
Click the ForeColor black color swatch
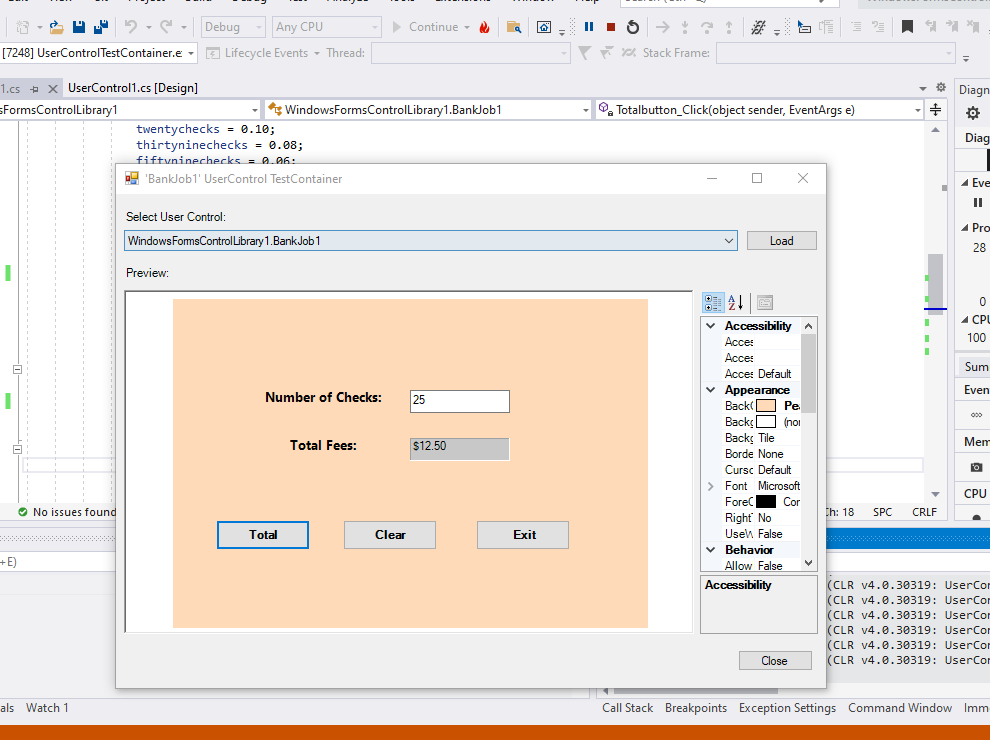pos(766,501)
